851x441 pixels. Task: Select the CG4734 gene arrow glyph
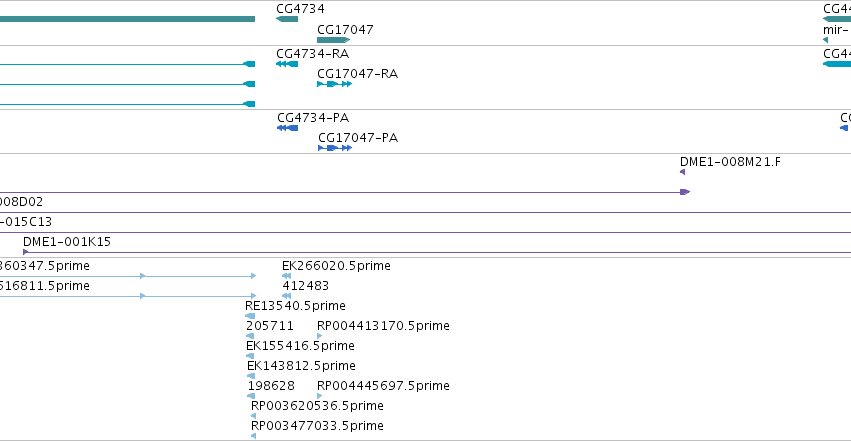click(x=287, y=19)
